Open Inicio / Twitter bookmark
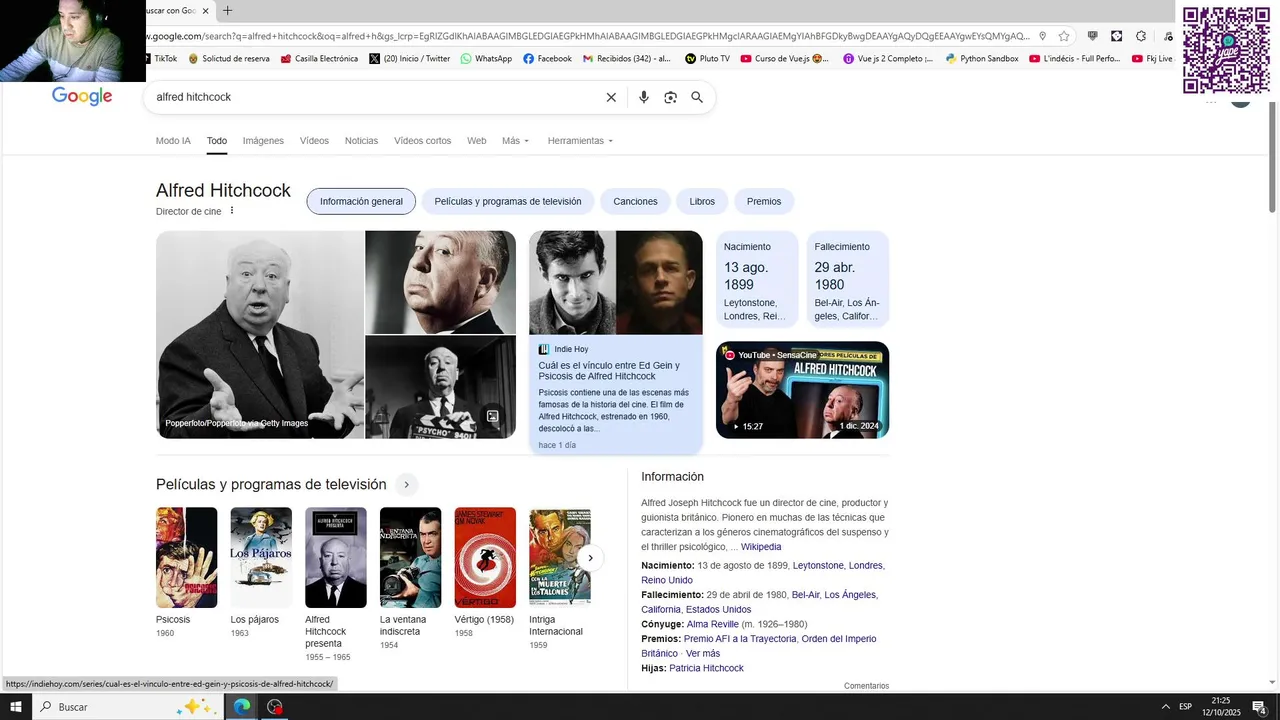Screen dimensions: 1280x720 coord(410,59)
